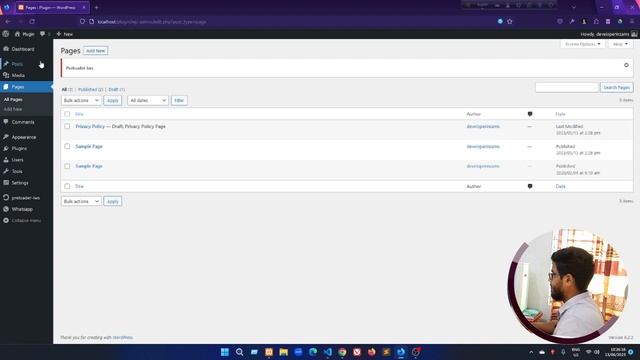Tick the second Sample Page checkbox

coord(67,167)
